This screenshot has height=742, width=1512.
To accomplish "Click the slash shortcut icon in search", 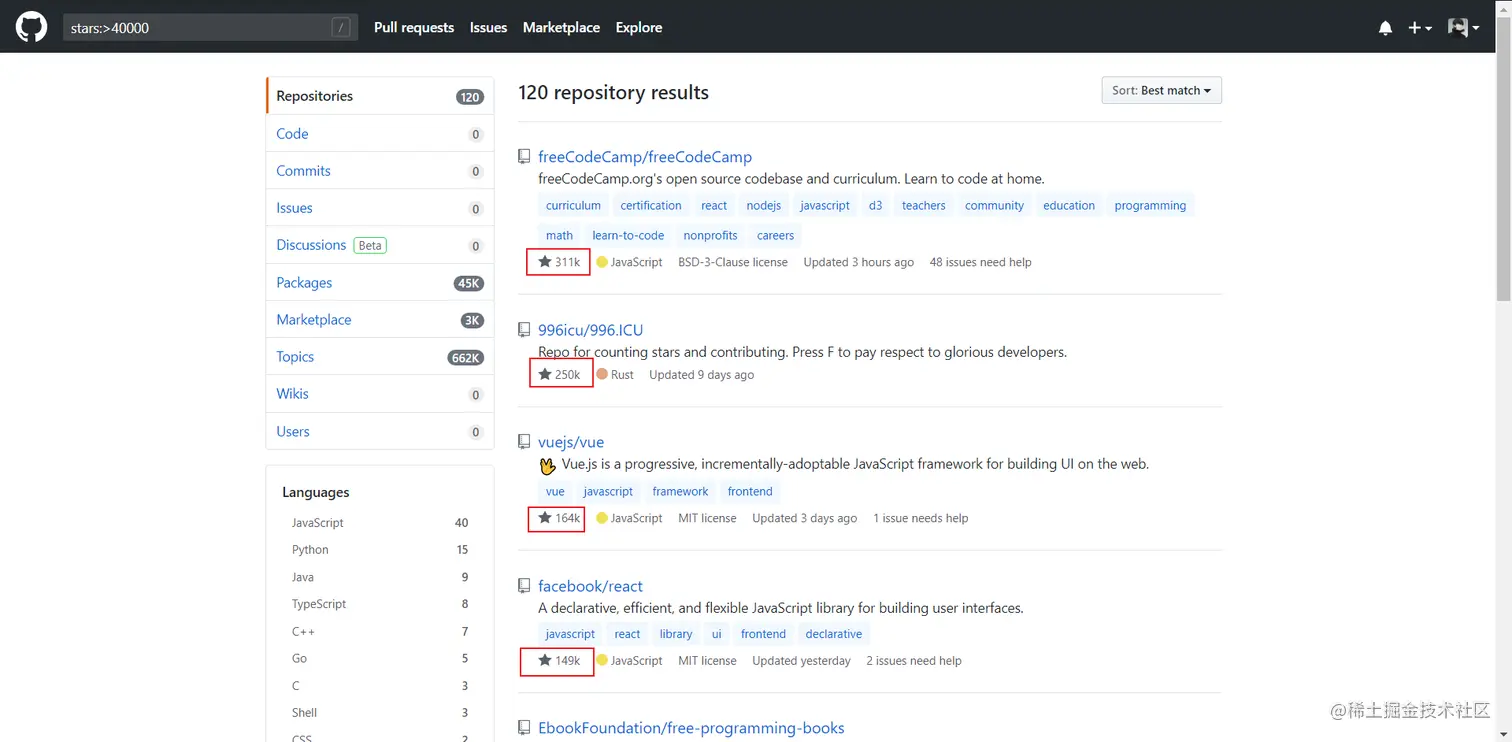I will tap(341, 28).
